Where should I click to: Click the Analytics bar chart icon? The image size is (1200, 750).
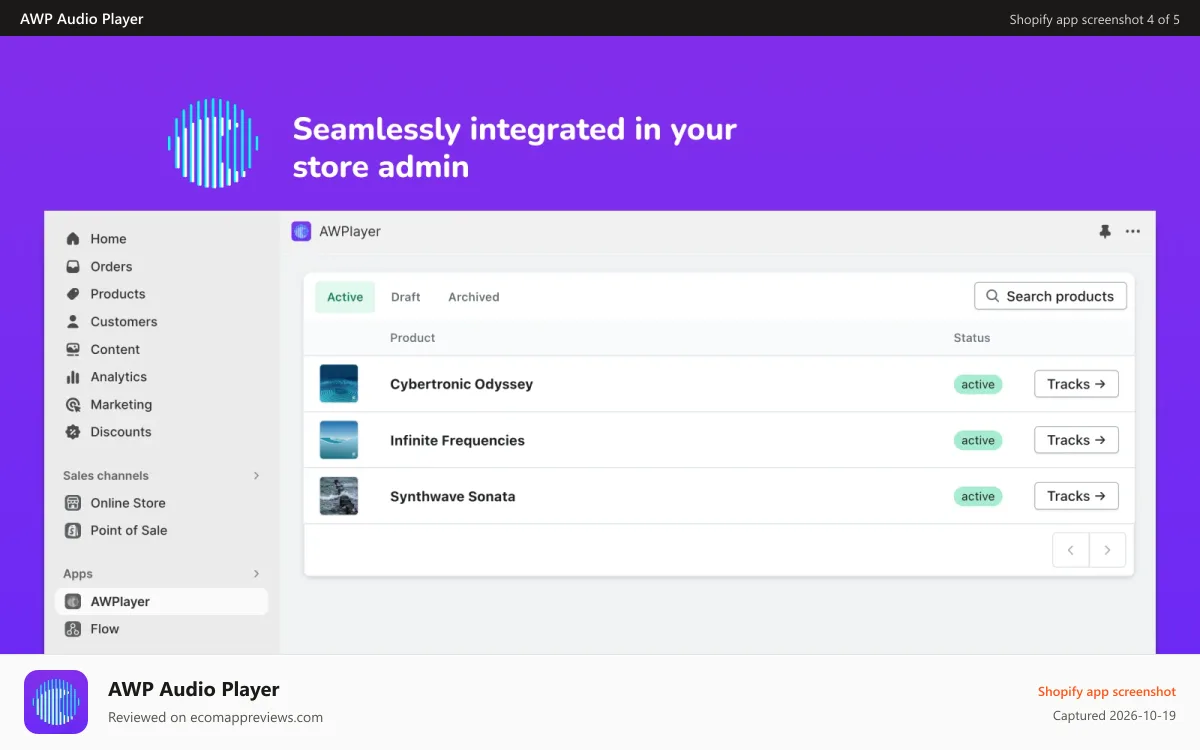click(x=73, y=377)
